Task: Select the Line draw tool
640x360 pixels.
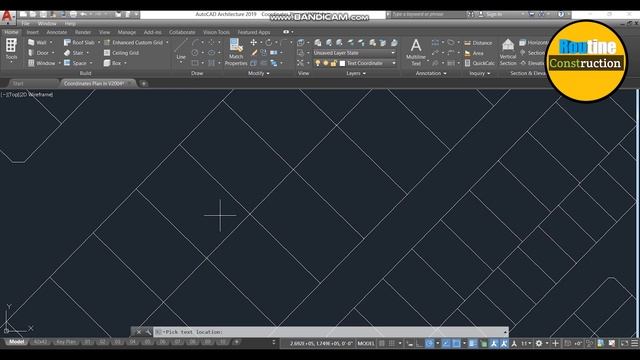Action: click(x=181, y=48)
